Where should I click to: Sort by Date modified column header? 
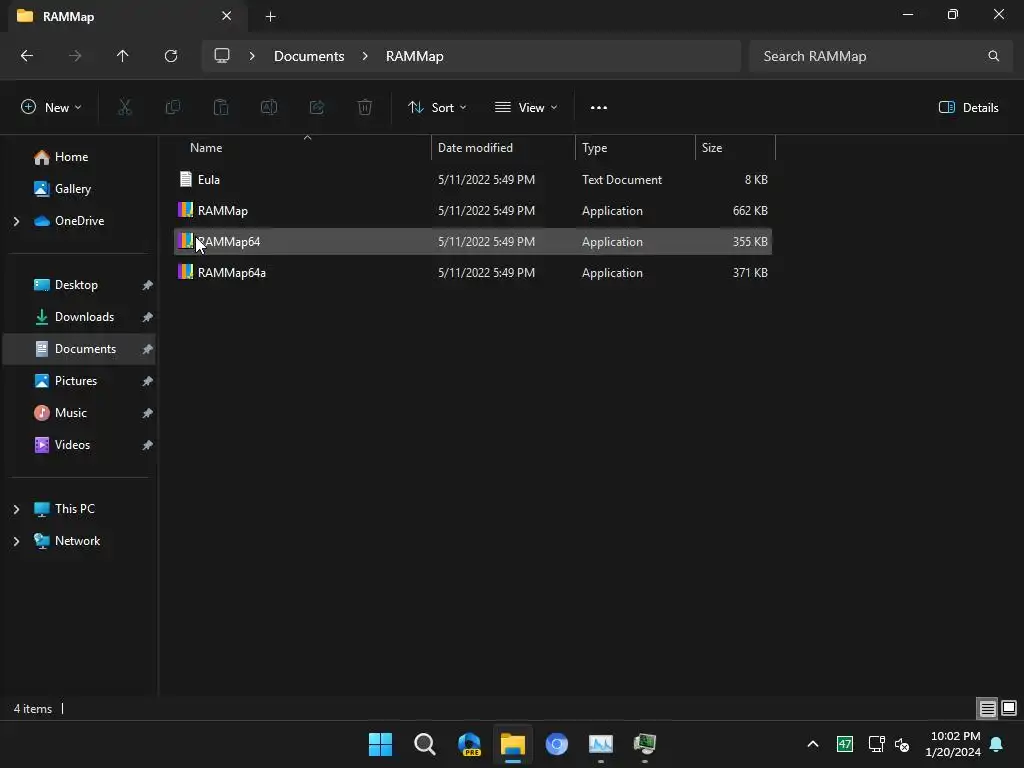[x=504, y=148]
